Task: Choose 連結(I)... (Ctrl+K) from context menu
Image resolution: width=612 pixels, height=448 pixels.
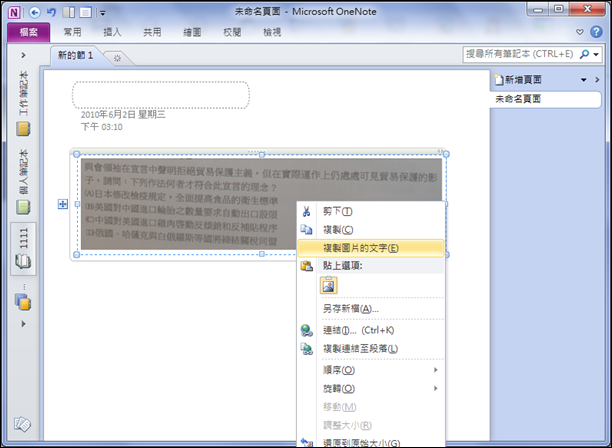Action: (x=371, y=330)
